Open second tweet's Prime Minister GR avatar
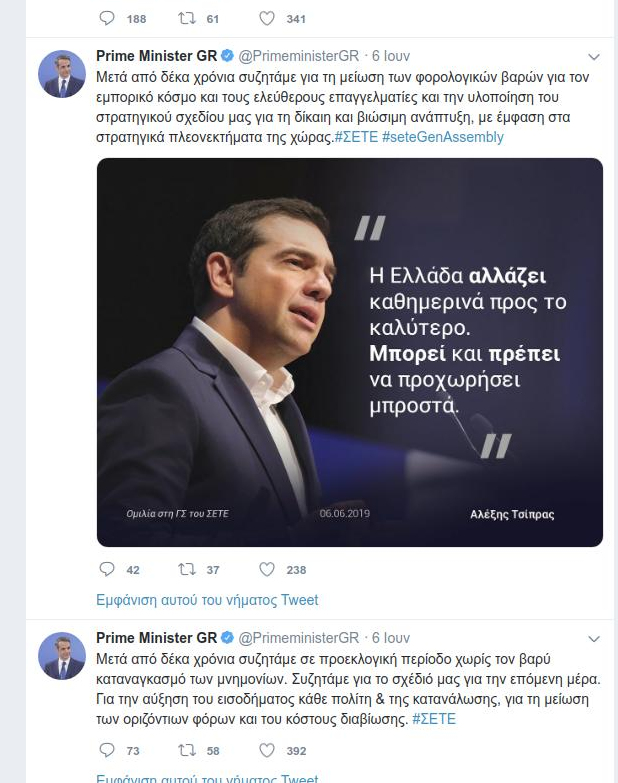The image size is (618, 783). [62, 656]
